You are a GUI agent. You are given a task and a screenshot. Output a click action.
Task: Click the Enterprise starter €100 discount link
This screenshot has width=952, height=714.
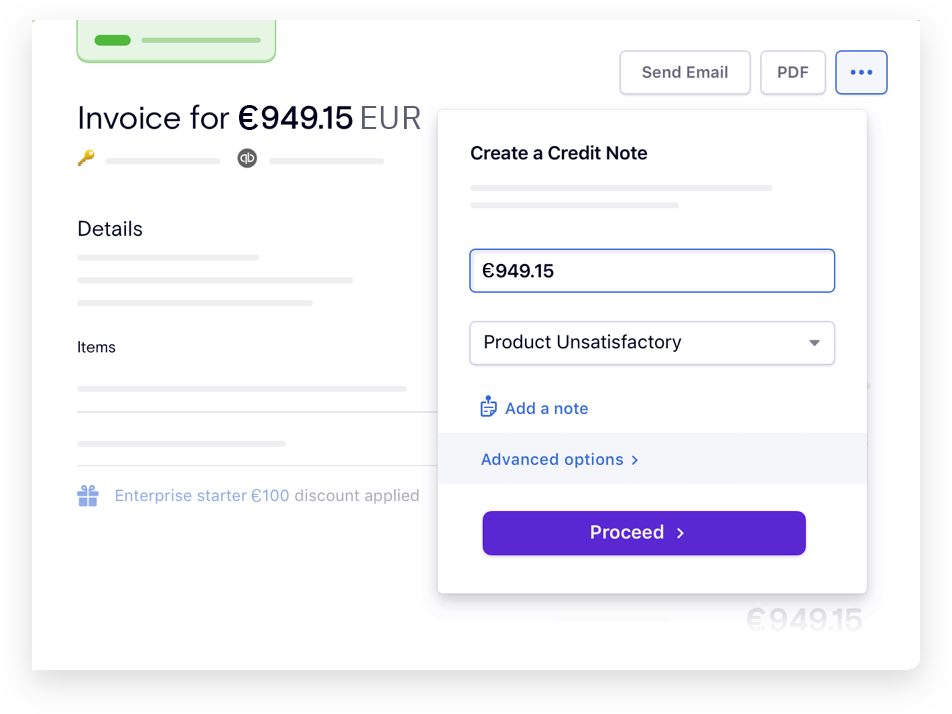tap(202, 495)
